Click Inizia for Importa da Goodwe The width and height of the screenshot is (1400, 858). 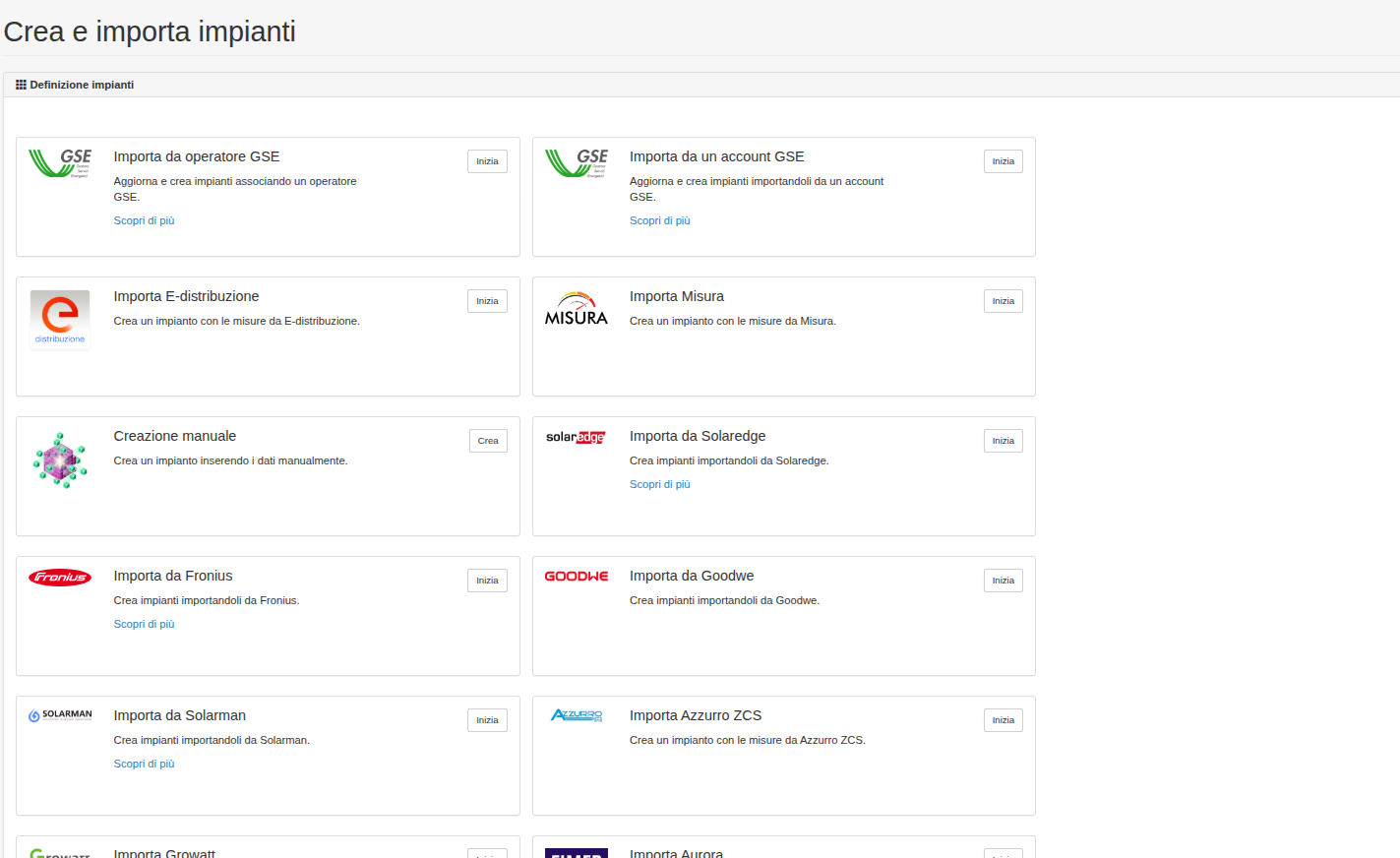pos(1004,581)
